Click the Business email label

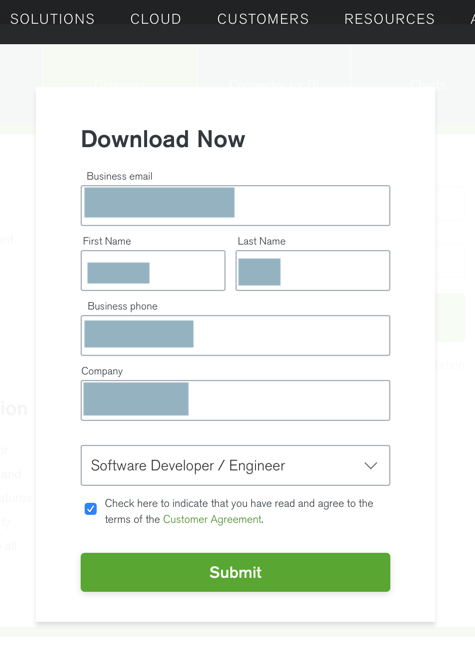click(119, 176)
